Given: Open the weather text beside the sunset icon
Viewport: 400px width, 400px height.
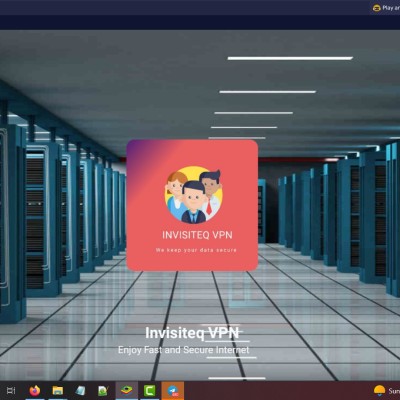Looking at the screenshot, I should pos(394,391).
